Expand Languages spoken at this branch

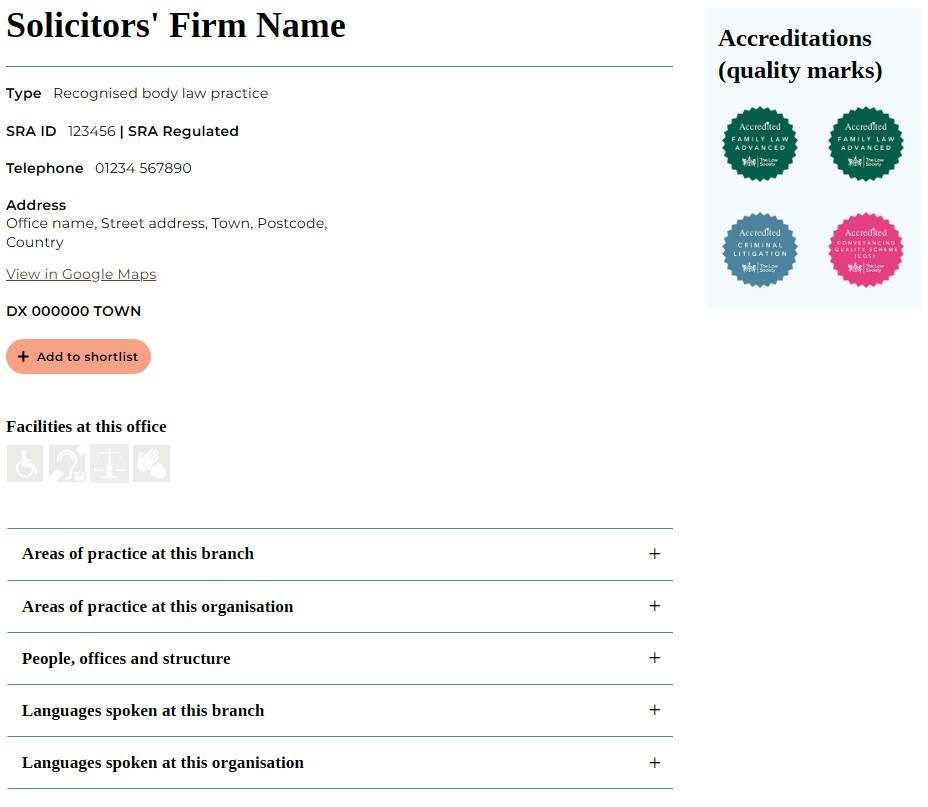[x=655, y=710]
